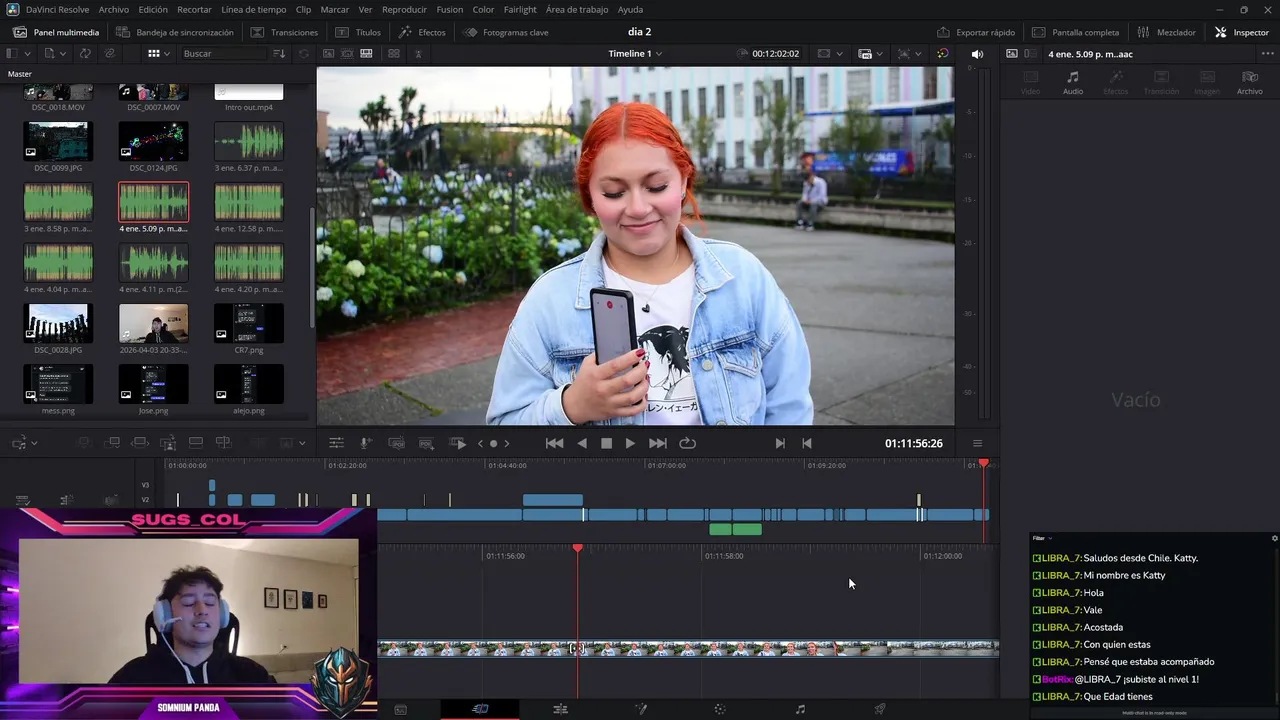The width and height of the screenshot is (1280, 720).
Task: Click Pantalla completa button
Action: [x=1076, y=32]
